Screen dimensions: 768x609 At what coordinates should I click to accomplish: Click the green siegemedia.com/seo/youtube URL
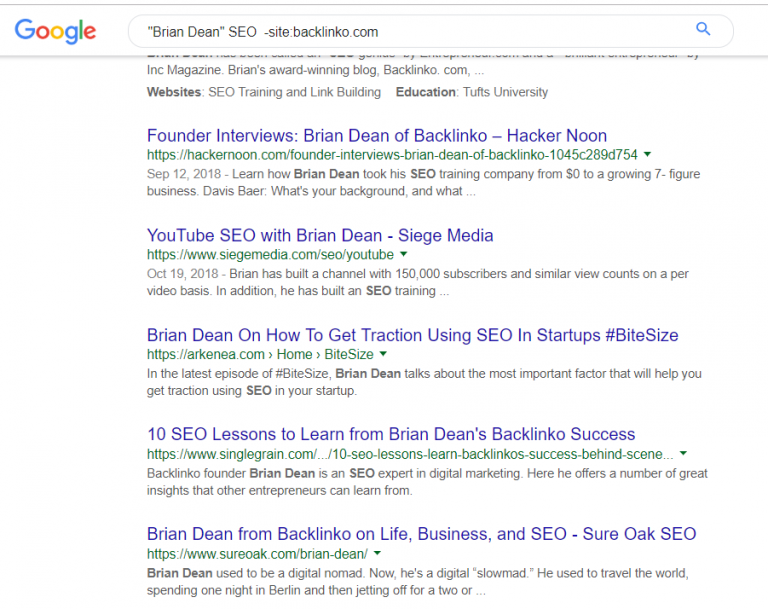tap(270, 255)
